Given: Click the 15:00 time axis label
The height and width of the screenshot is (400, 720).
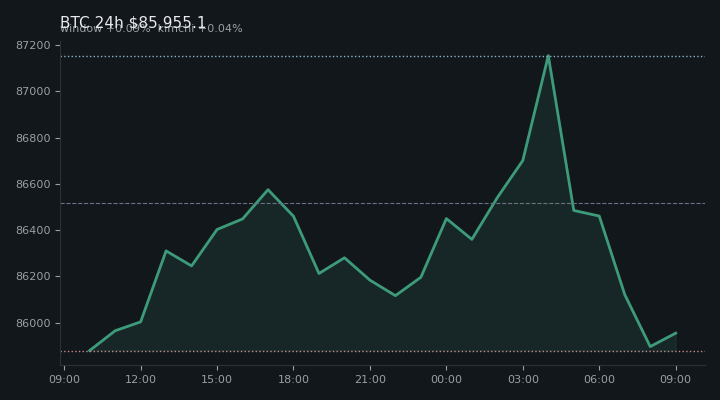Looking at the screenshot, I should coord(217,379).
